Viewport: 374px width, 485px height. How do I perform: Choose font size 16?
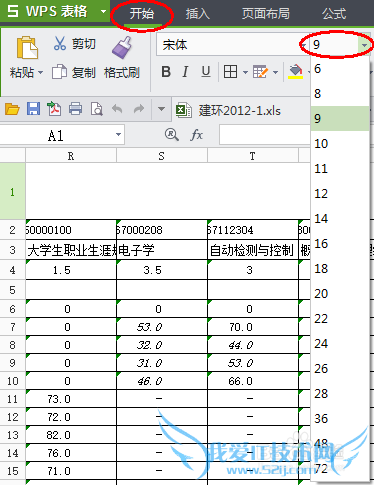click(340, 244)
